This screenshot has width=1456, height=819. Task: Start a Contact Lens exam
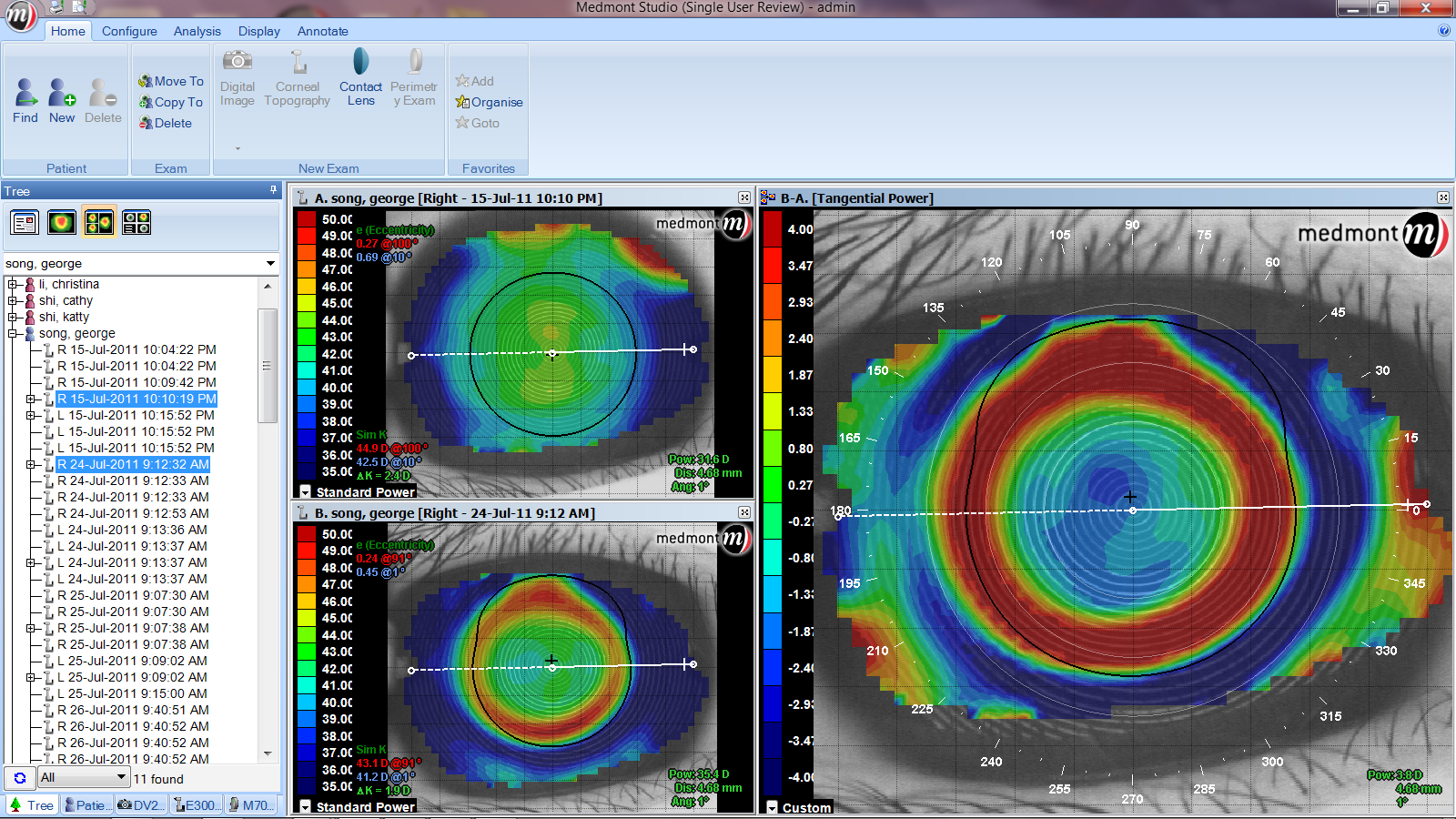[x=361, y=78]
